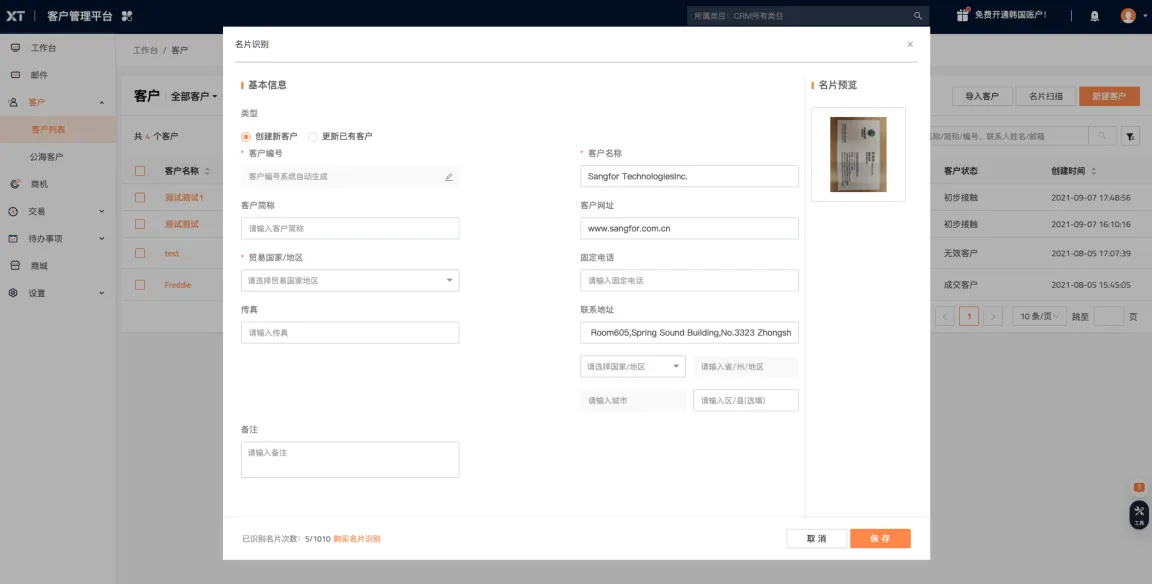The image size is (1152, 584).
Task: Go to the previous page arrow
Action: 945,317
